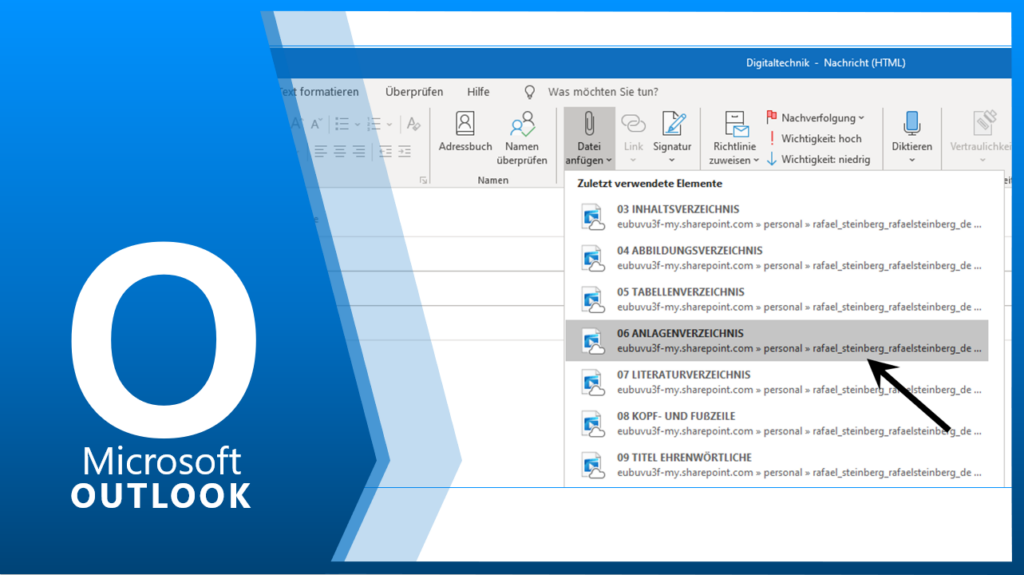
Task: Open the bullet list dropdown arrow
Action: [x=357, y=124]
